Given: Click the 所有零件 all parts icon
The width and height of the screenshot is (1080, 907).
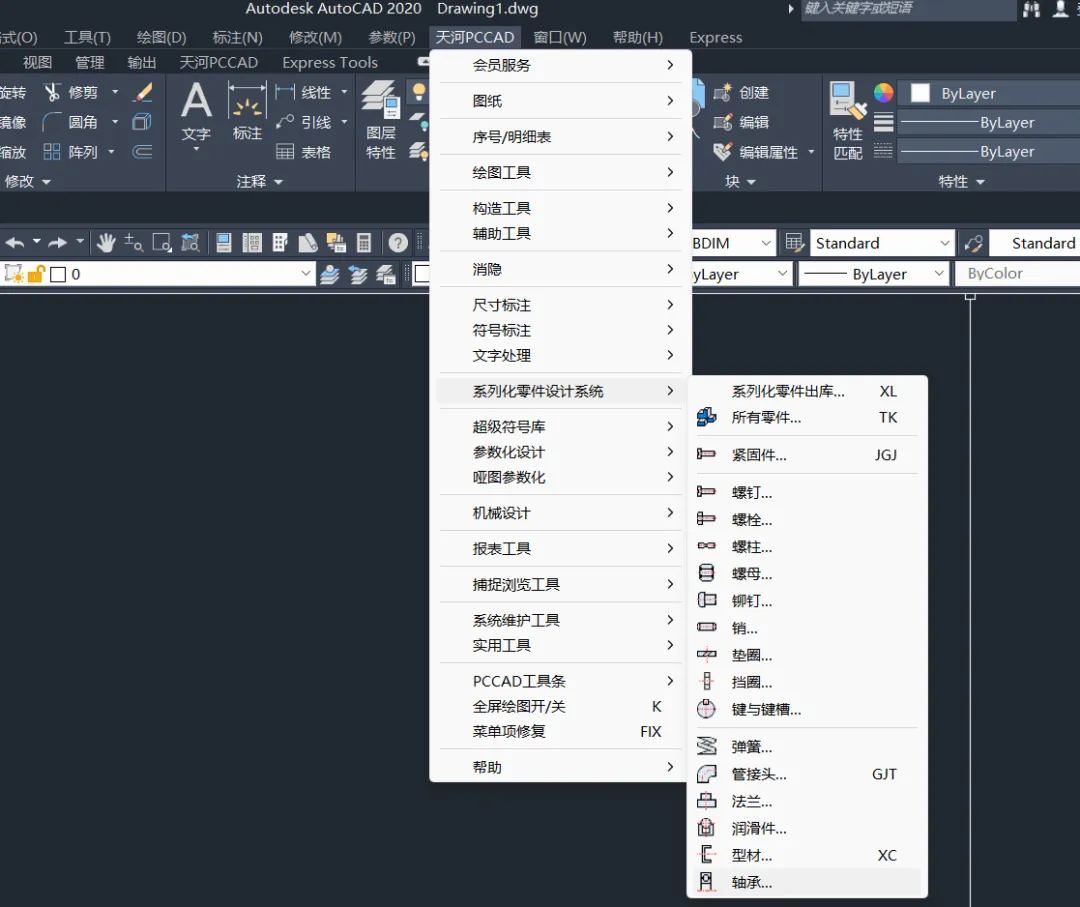Looking at the screenshot, I should [x=706, y=417].
